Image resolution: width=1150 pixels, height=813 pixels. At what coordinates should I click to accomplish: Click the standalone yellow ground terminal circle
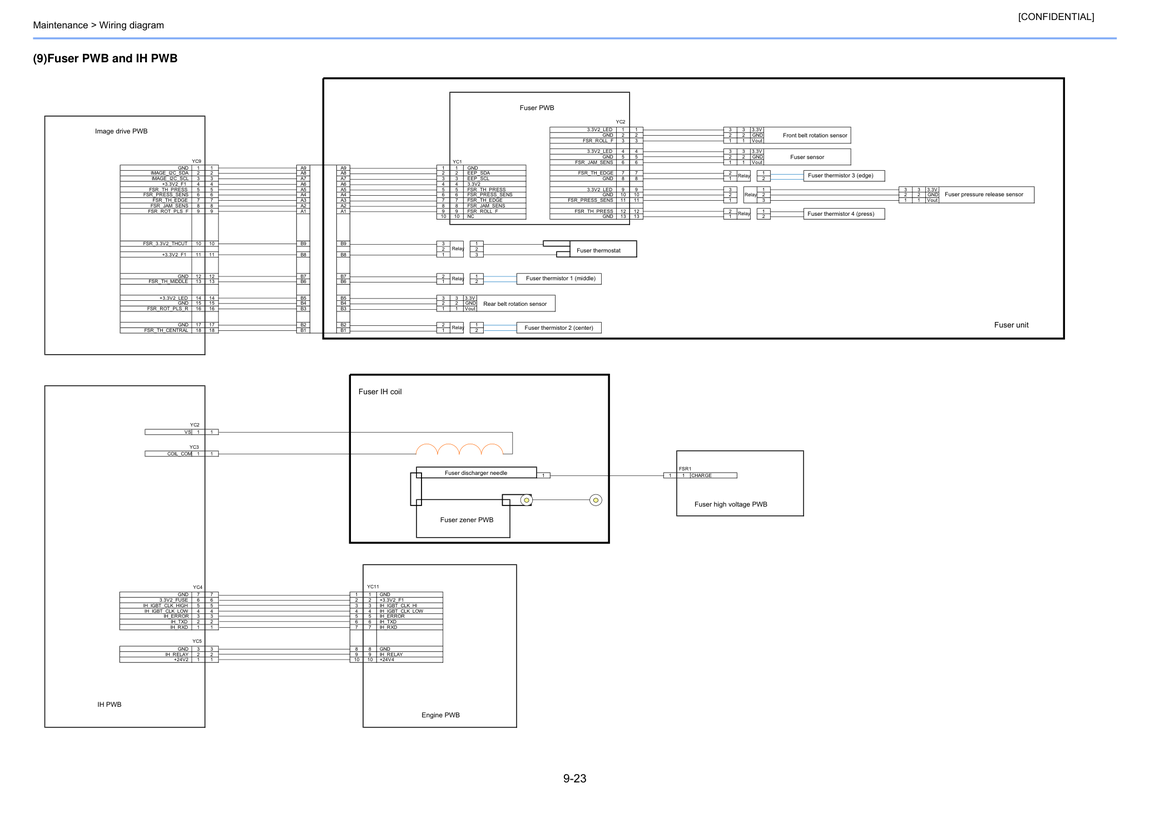coord(596,500)
